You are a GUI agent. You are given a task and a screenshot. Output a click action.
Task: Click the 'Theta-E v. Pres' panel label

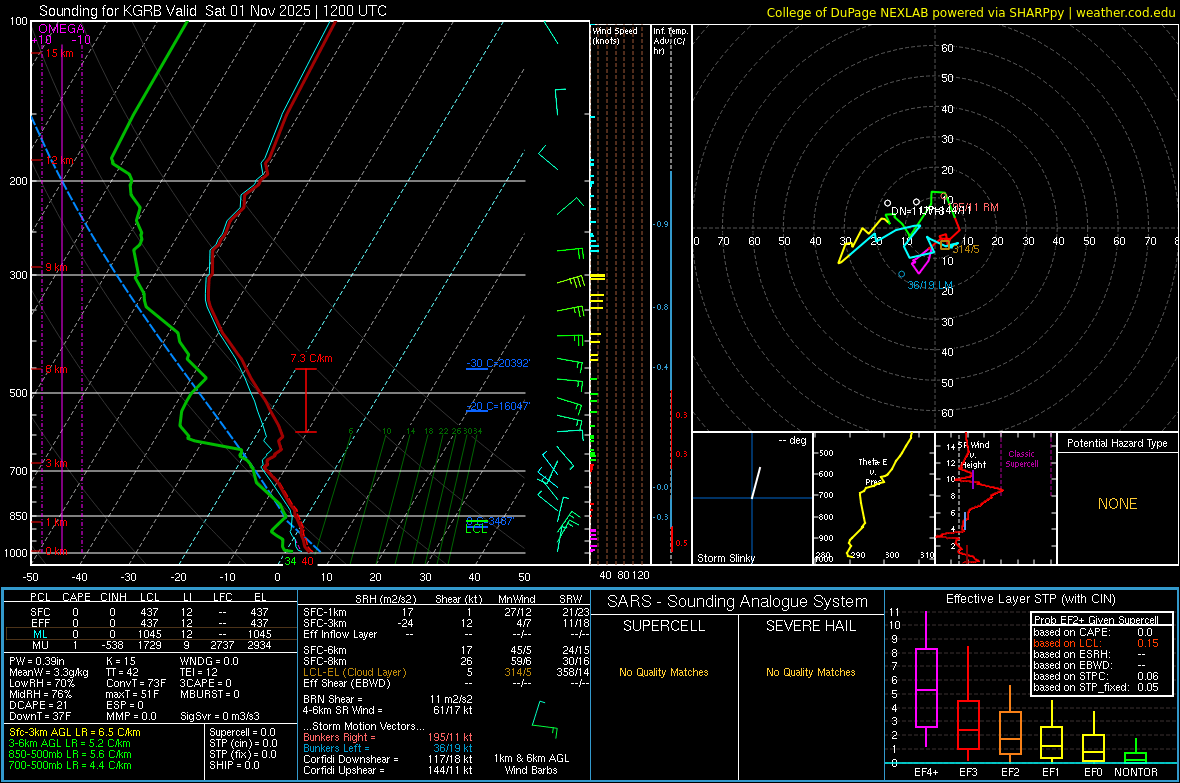[x=873, y=471]
